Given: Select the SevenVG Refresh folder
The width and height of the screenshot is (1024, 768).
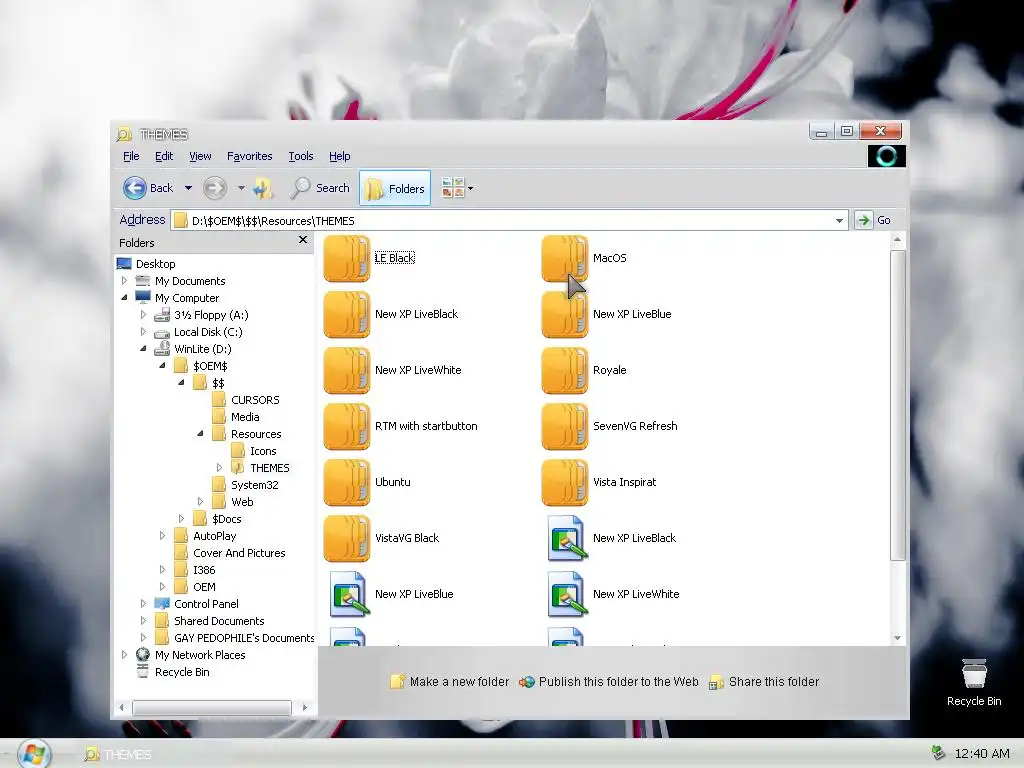Looking at the screenshot, I should tap(609, 426).
